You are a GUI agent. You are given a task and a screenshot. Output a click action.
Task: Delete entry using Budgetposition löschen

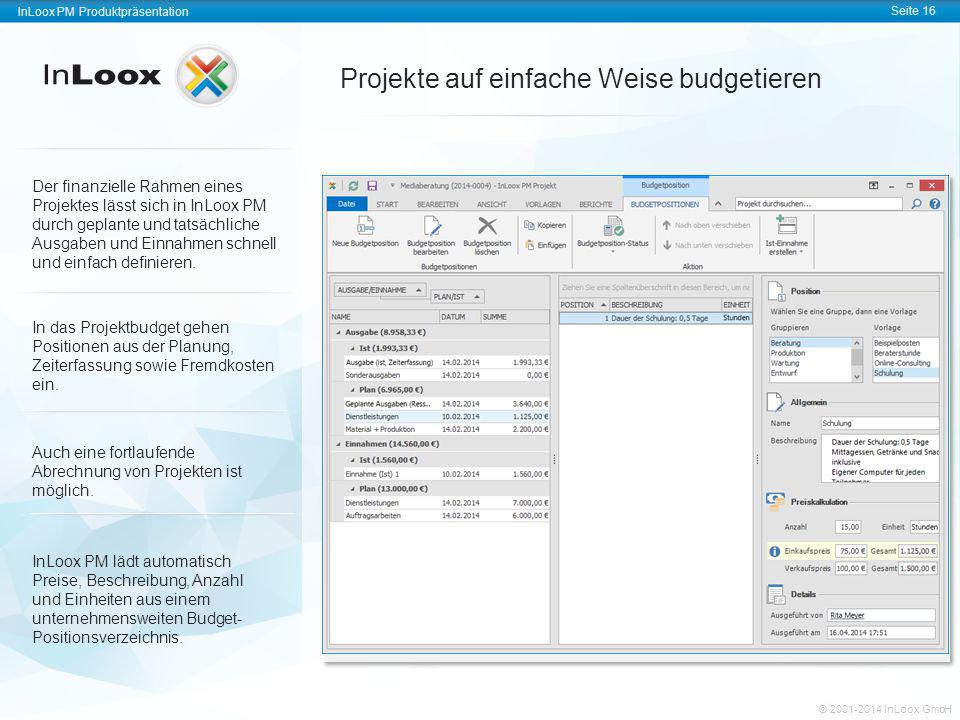coord(487,236)
